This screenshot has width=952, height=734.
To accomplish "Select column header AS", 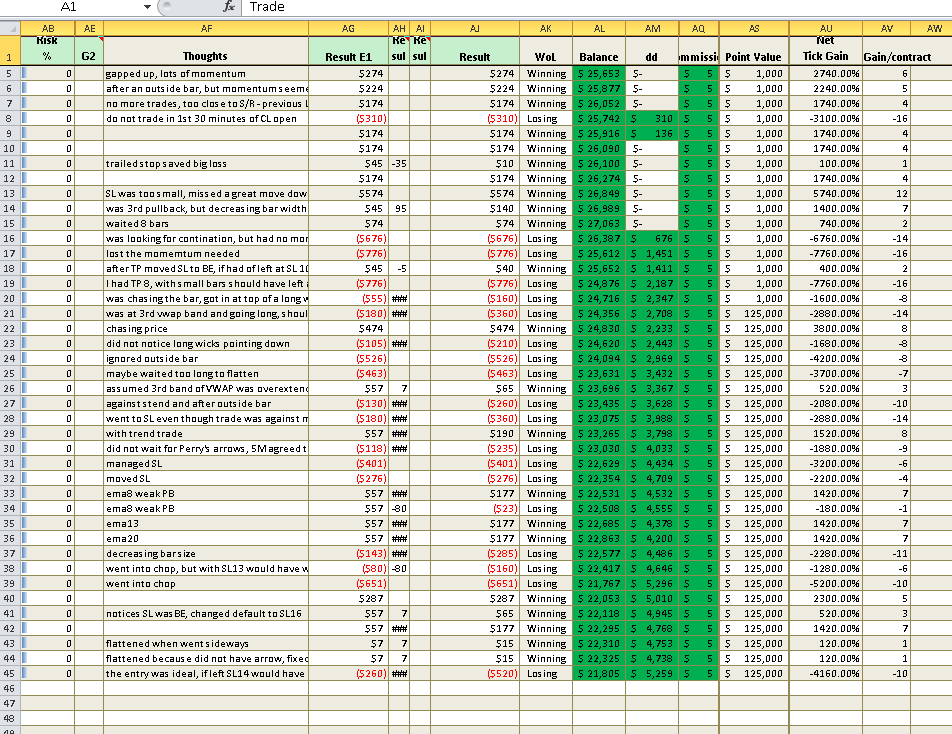I will coord(753,29).
